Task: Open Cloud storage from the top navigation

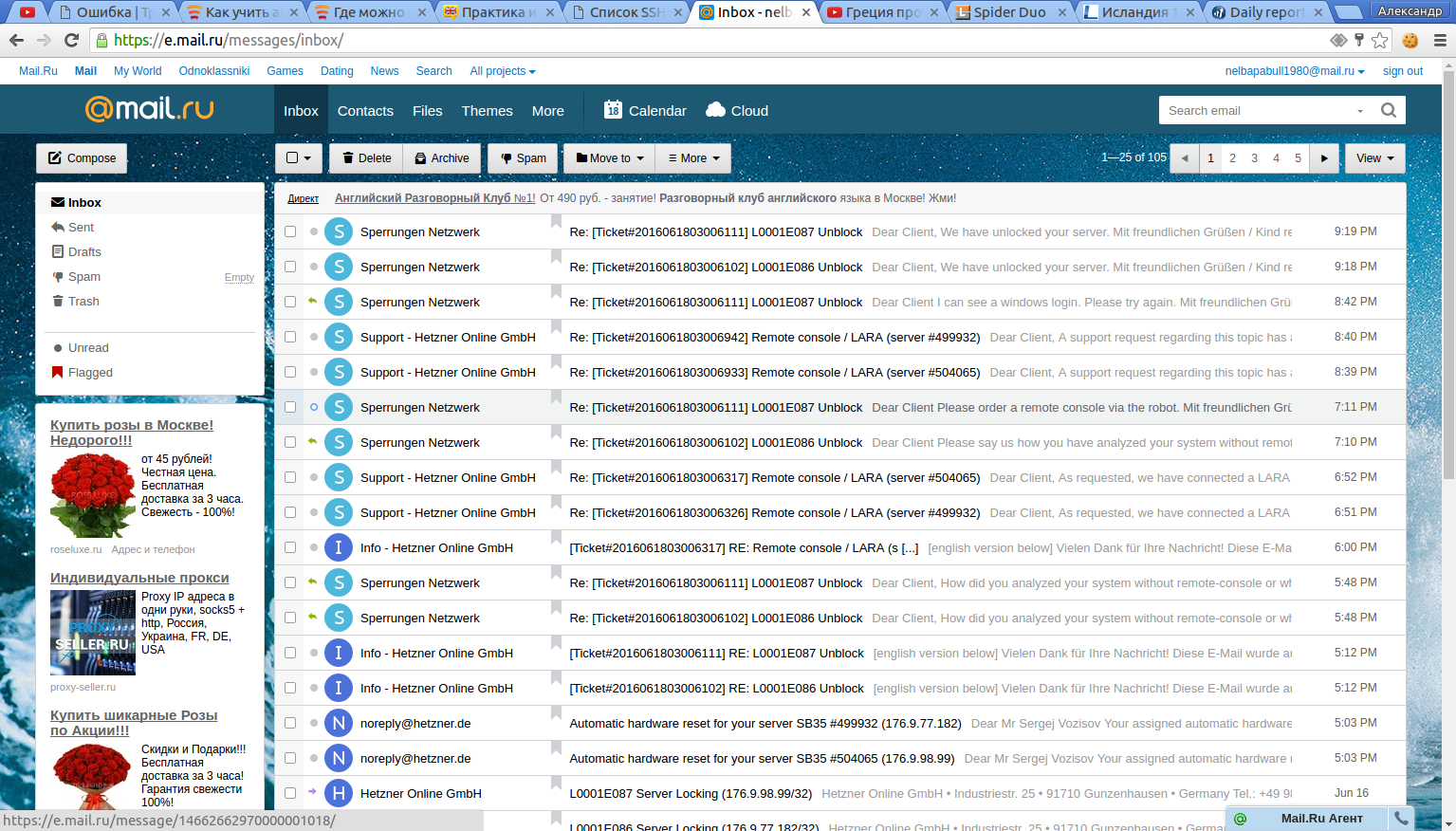Action: tap(737, 110)
